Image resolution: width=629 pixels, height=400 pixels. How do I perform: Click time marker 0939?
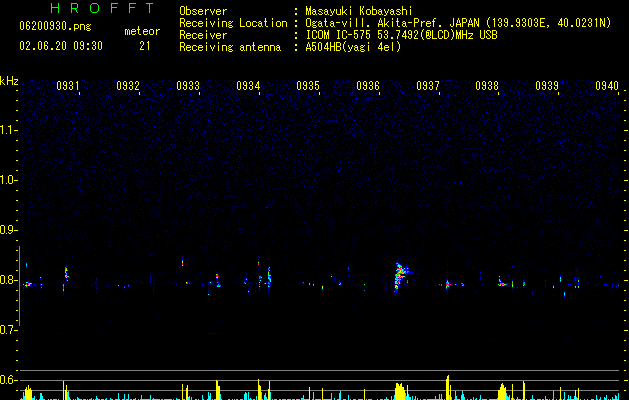point(547,86)
